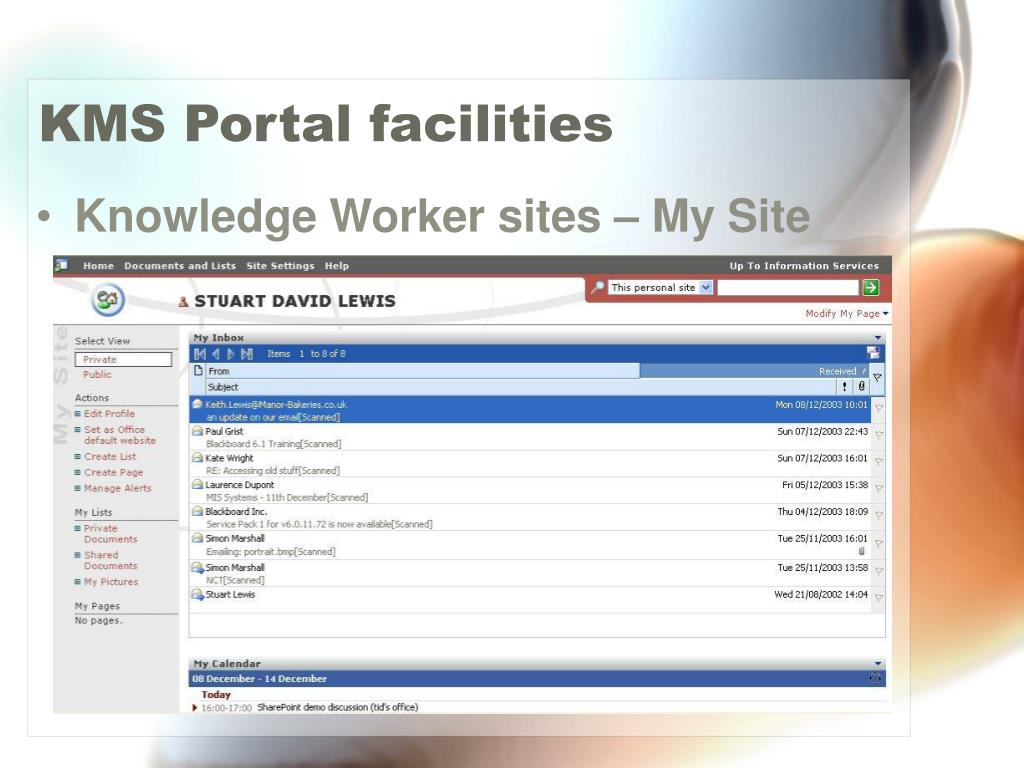Click the attachment icon on the portrait.bmp message
Screen dimensions: 1024x768
click(x=861, y=551)
